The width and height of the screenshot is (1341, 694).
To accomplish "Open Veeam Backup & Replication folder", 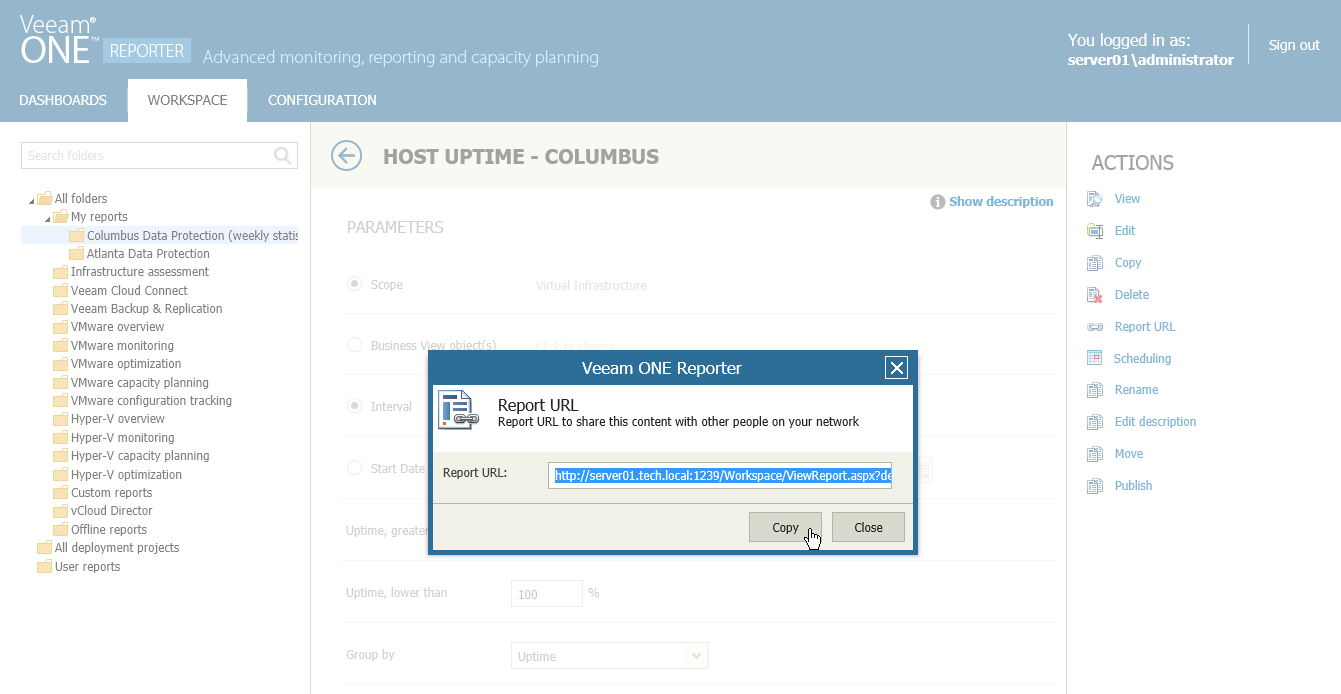I will tap(146, 309).
